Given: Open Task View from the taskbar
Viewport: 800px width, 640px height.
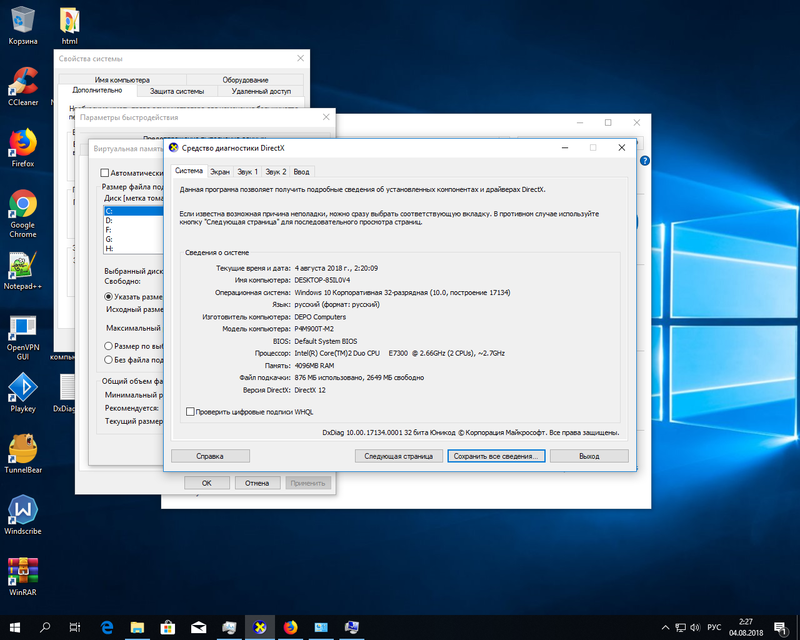Looking at the screenshot, I should (74, 627).
